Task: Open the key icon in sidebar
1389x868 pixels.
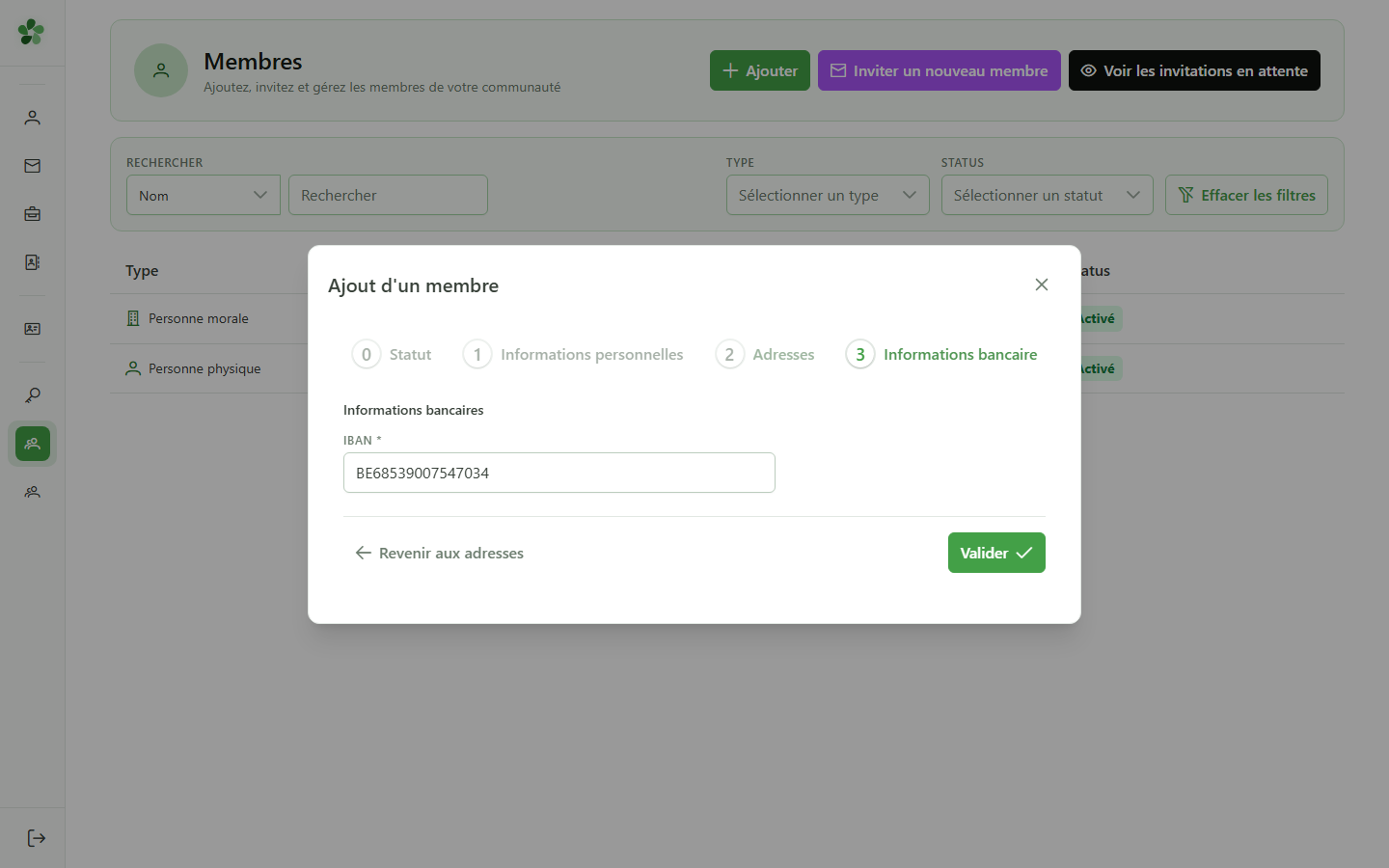Action: [x=32, y=395]
